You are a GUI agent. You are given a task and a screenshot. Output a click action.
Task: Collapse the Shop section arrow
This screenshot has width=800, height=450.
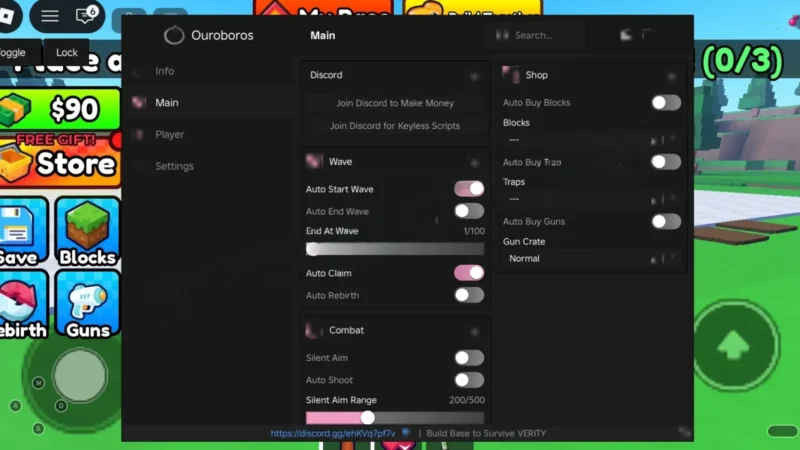coord(671,77)
